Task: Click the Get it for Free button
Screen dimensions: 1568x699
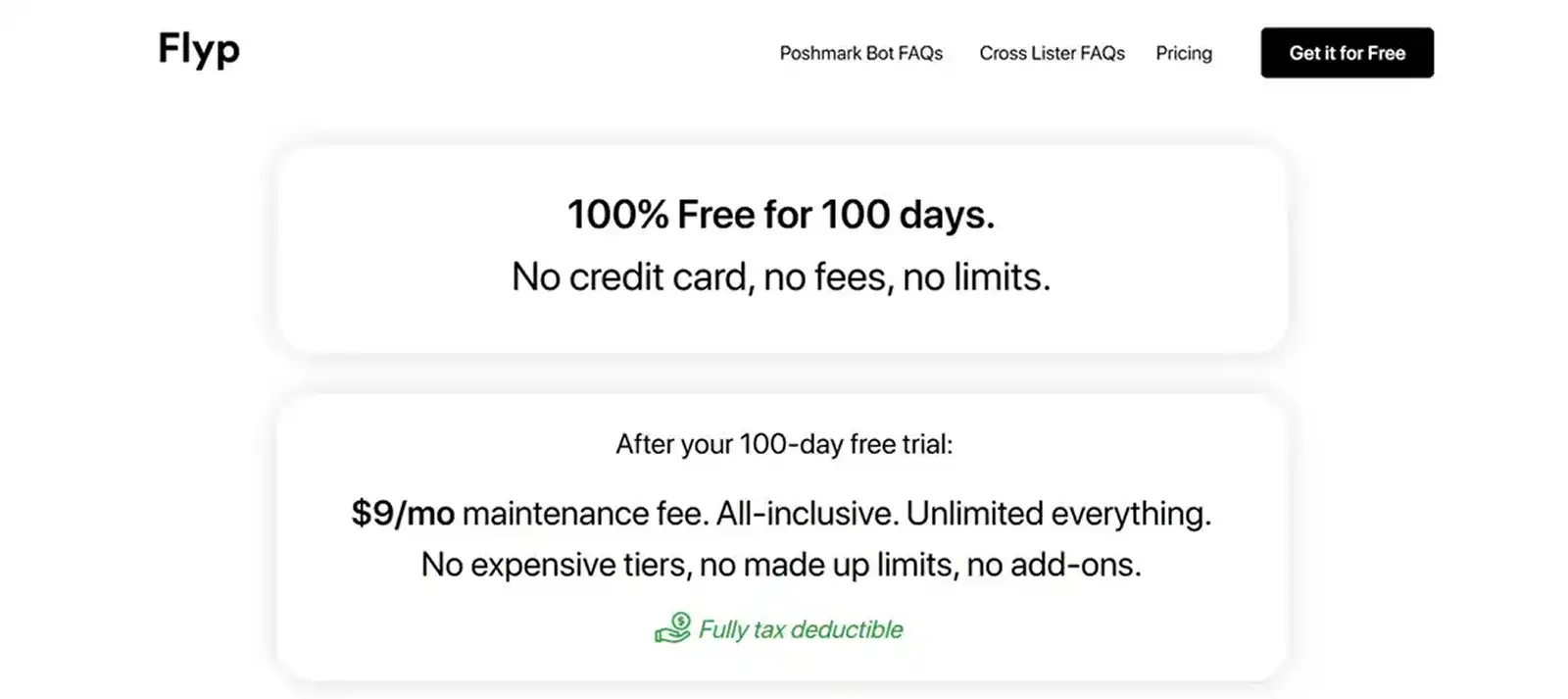Action: pos(1346,53)
